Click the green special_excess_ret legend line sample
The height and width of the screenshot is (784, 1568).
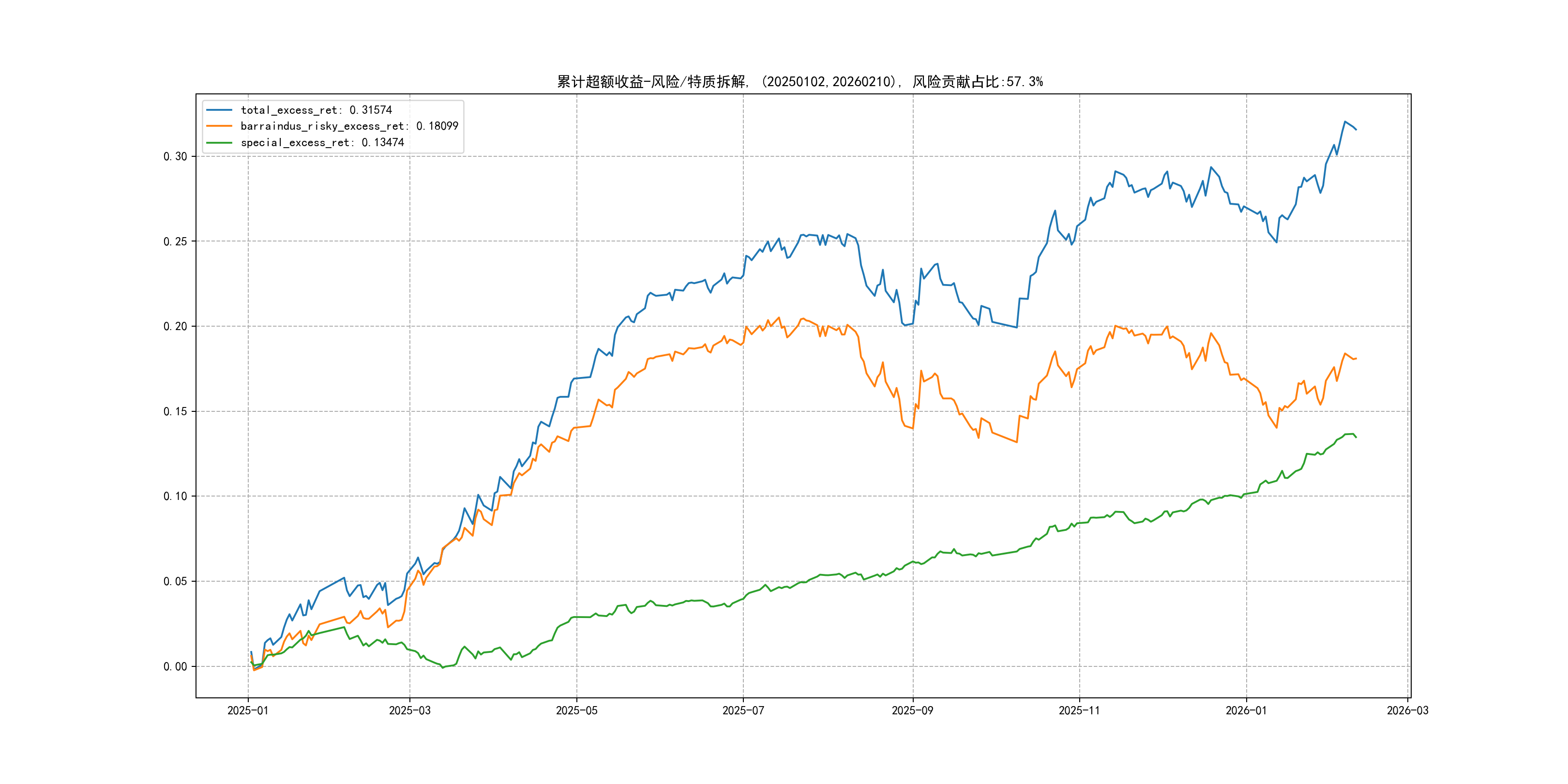[x=219, y=142]
